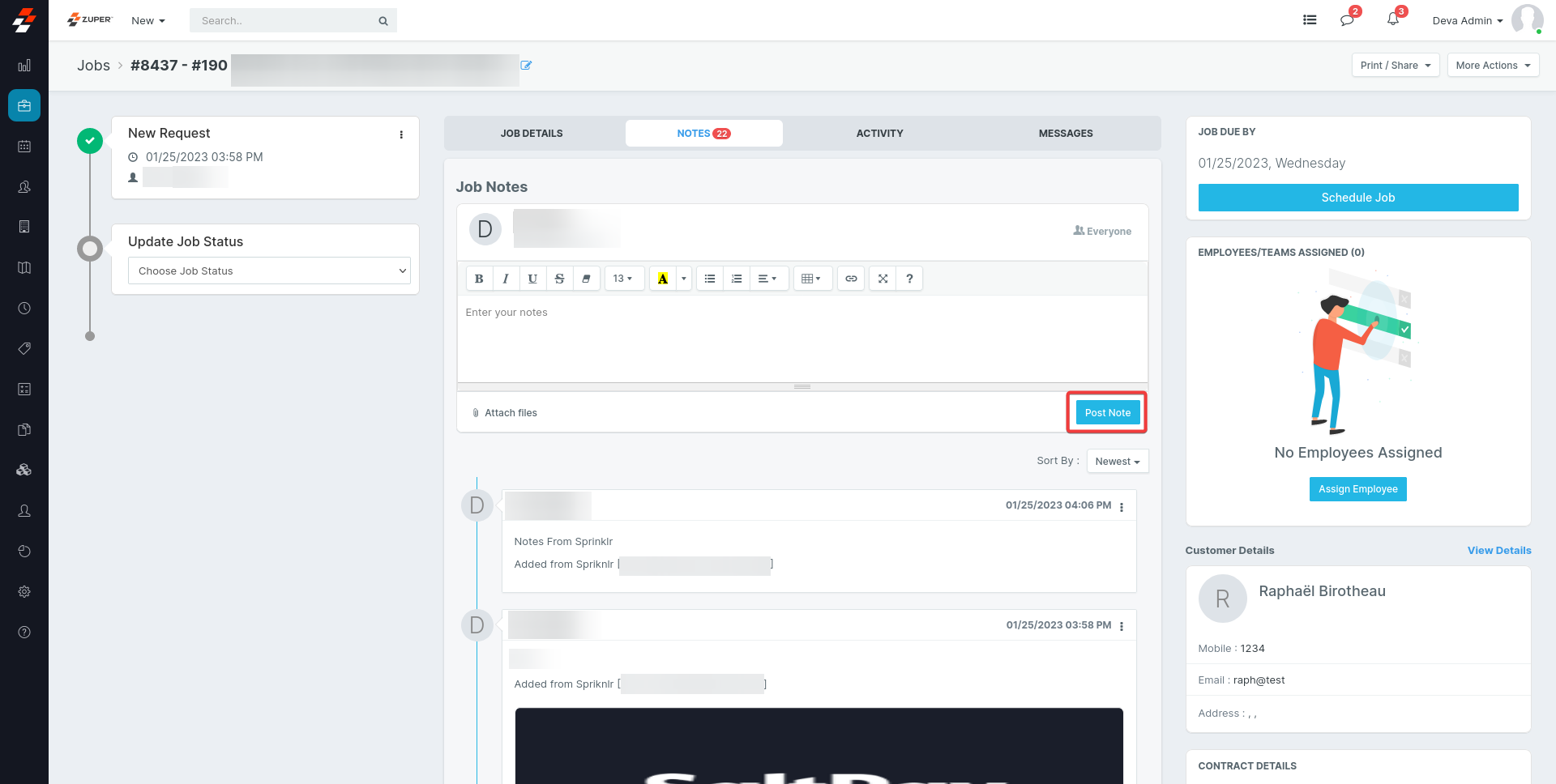Open options menu for 04:06 PM note
Viewport: 1556px width, 784px height.
(x=1122, y=507)
